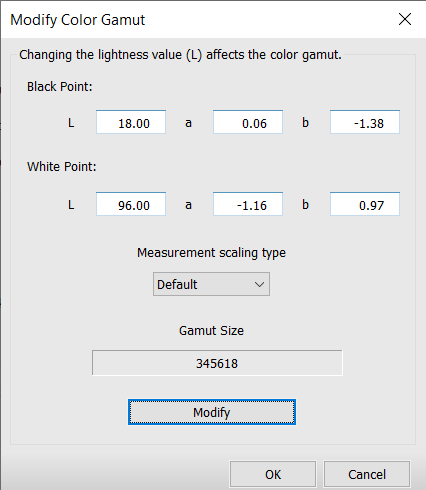Focus the Black Point b field -1.38
The height and width of the screenshot is (490, 426).
[x=365, y=122]
